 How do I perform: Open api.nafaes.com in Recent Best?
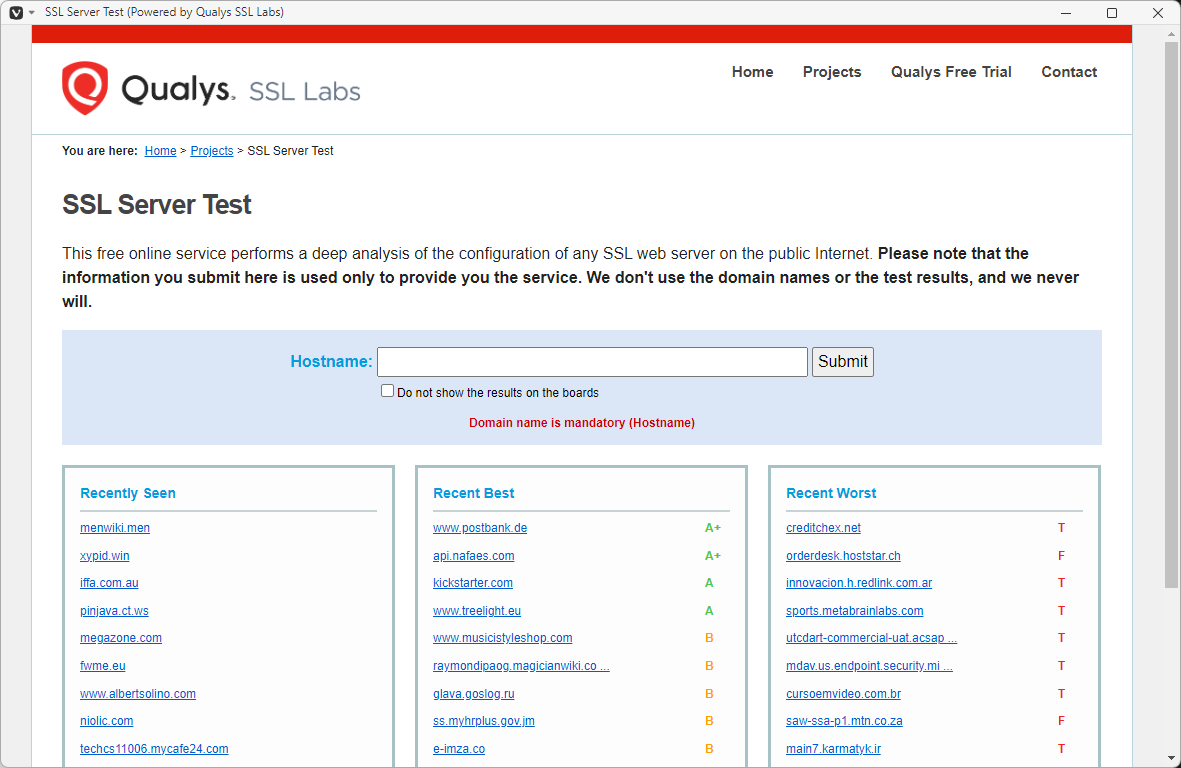474,556
